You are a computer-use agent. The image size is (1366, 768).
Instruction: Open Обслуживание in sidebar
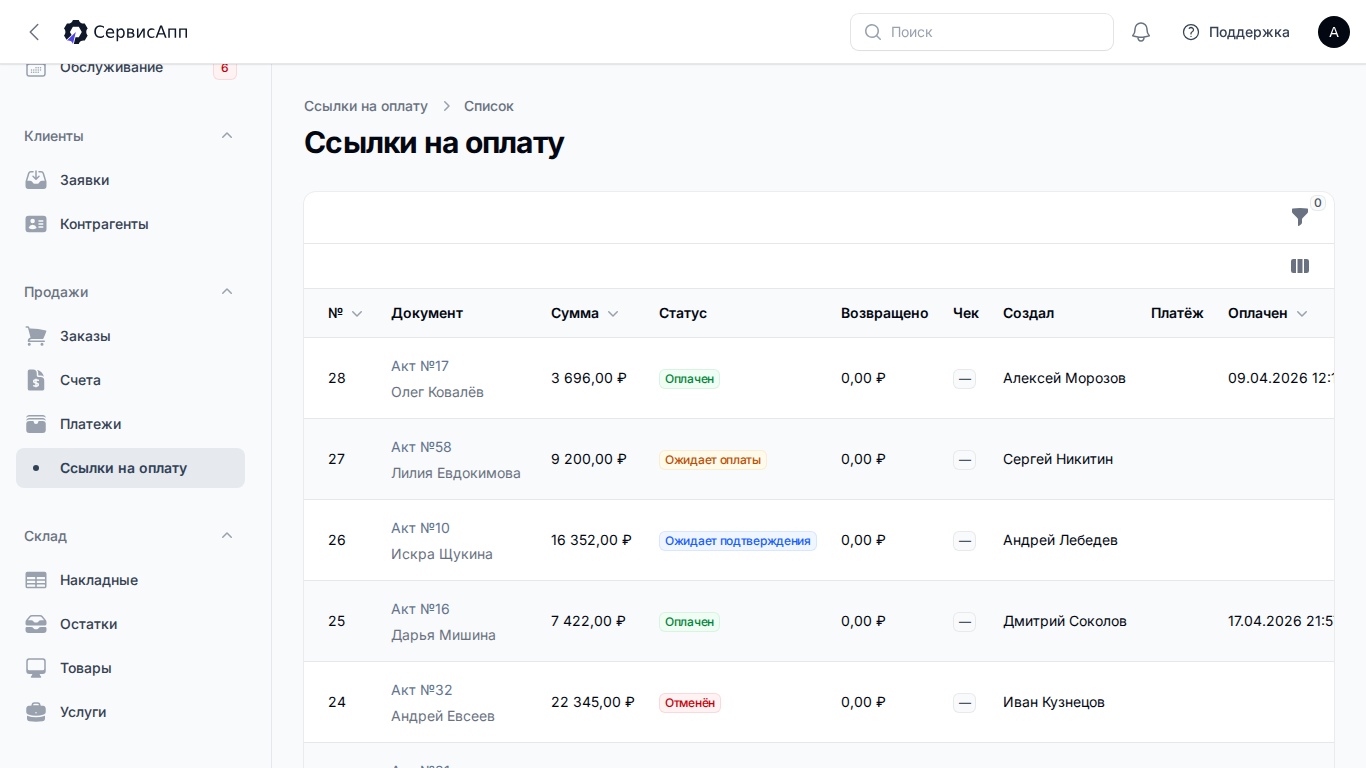[130, 68]
